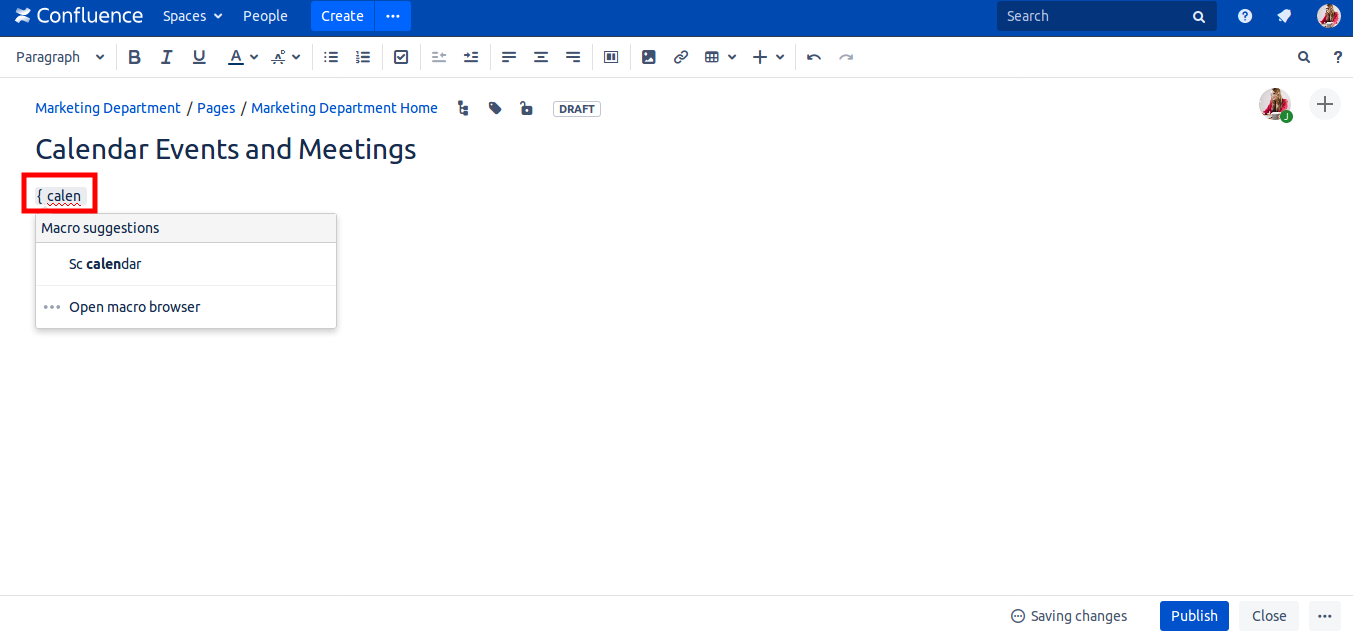Screen dimensions: 1353x634
Task: Open the insert table dropdown
Action: [x=720, y=57]
